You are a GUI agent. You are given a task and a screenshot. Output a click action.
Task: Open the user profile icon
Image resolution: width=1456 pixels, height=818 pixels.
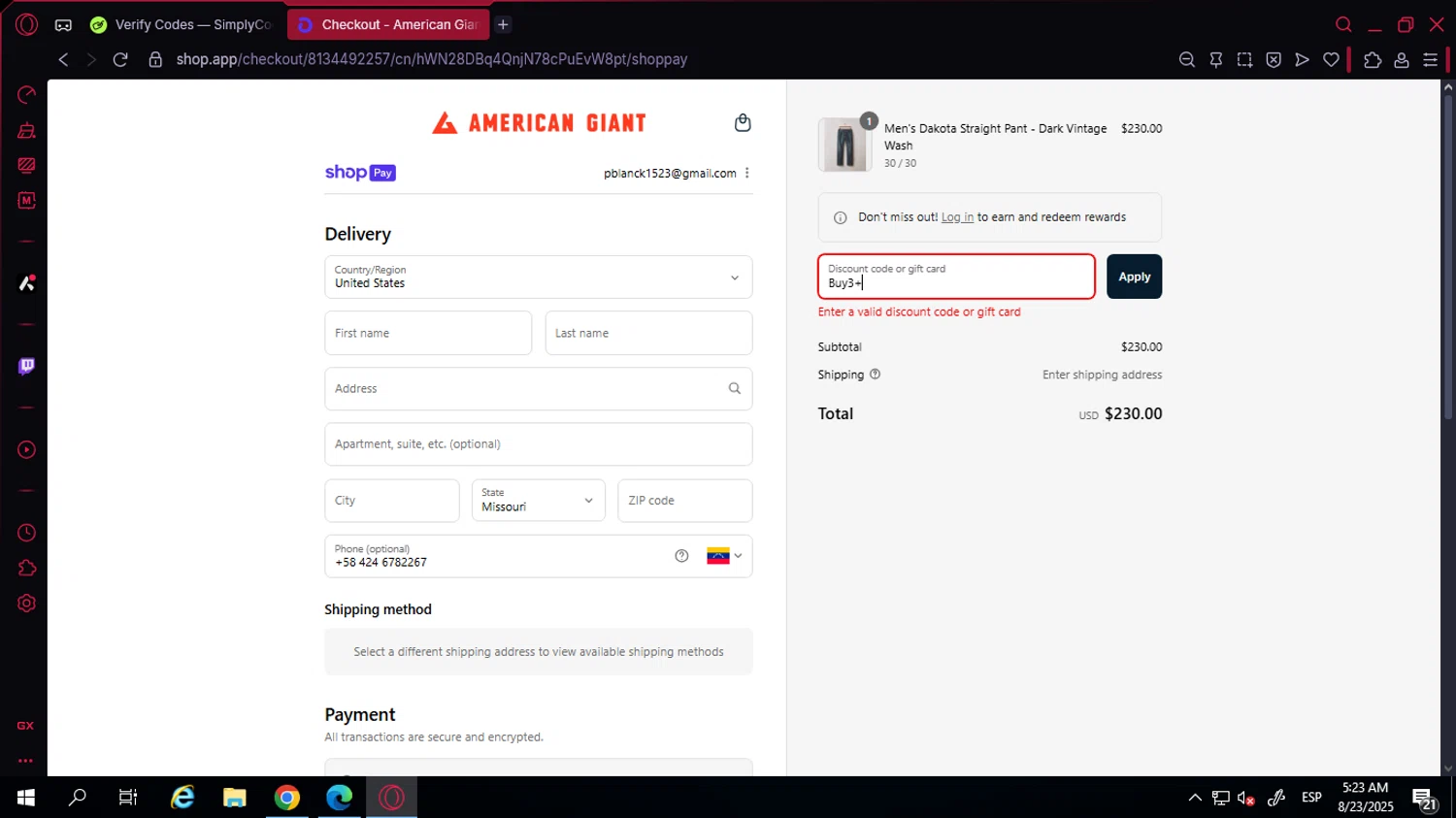point(1402,59)
